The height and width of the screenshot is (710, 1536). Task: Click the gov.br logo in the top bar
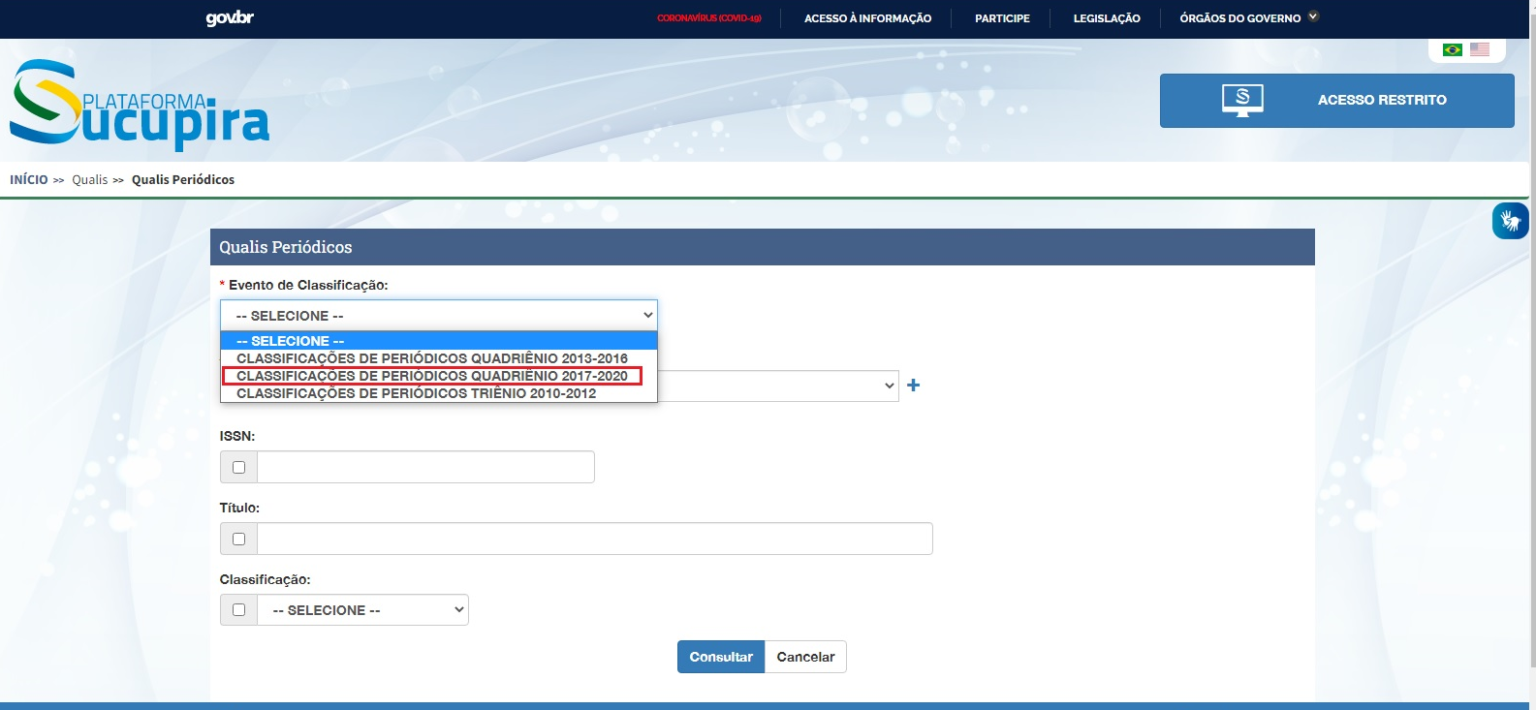229,18
